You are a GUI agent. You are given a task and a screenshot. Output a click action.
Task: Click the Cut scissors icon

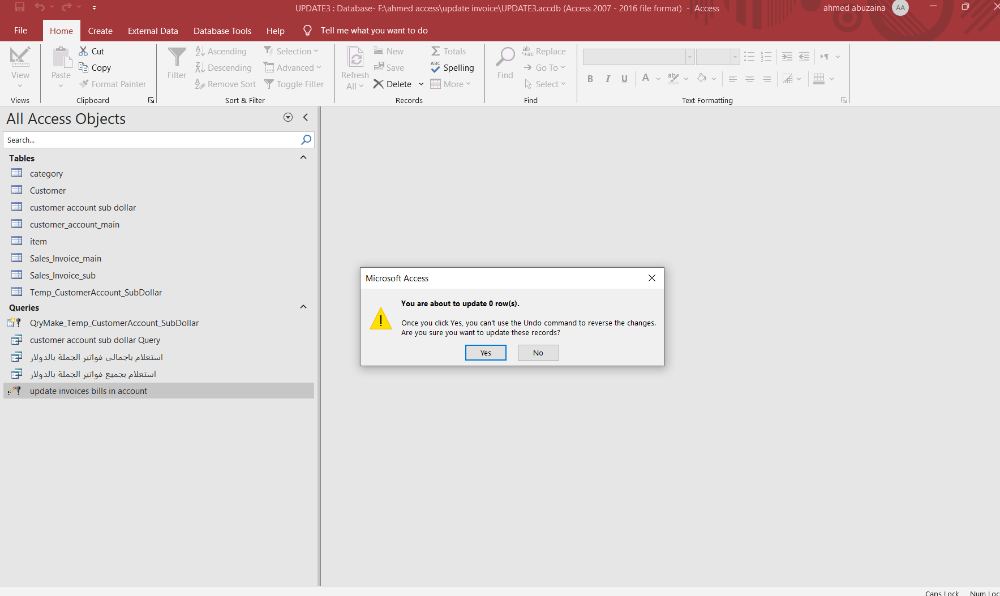coord(83,51)
